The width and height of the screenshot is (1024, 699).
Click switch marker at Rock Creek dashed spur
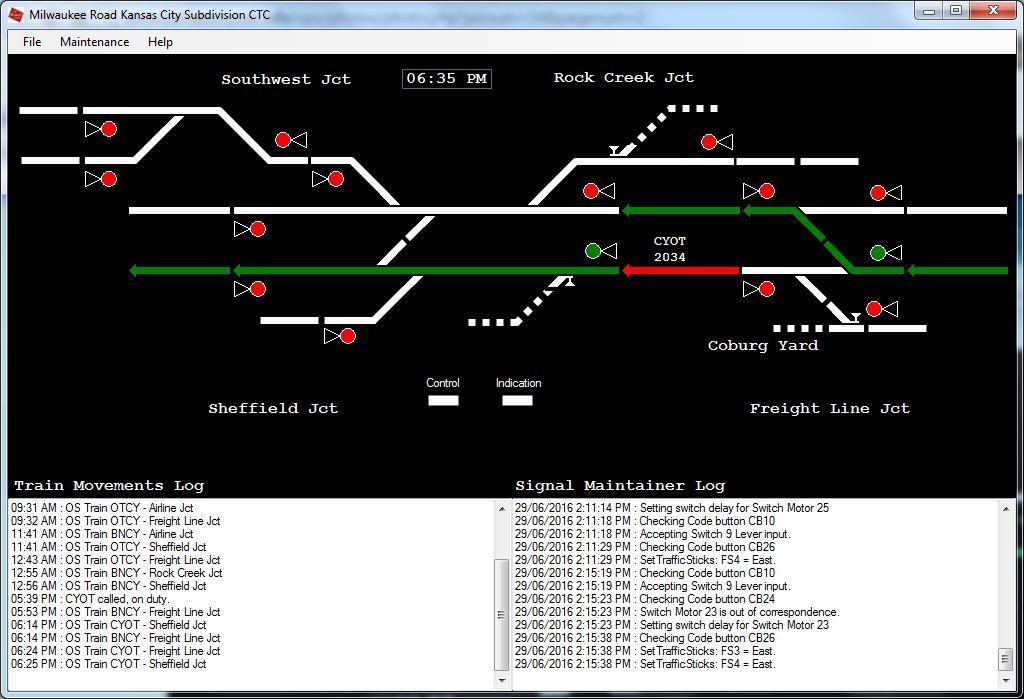615,151
